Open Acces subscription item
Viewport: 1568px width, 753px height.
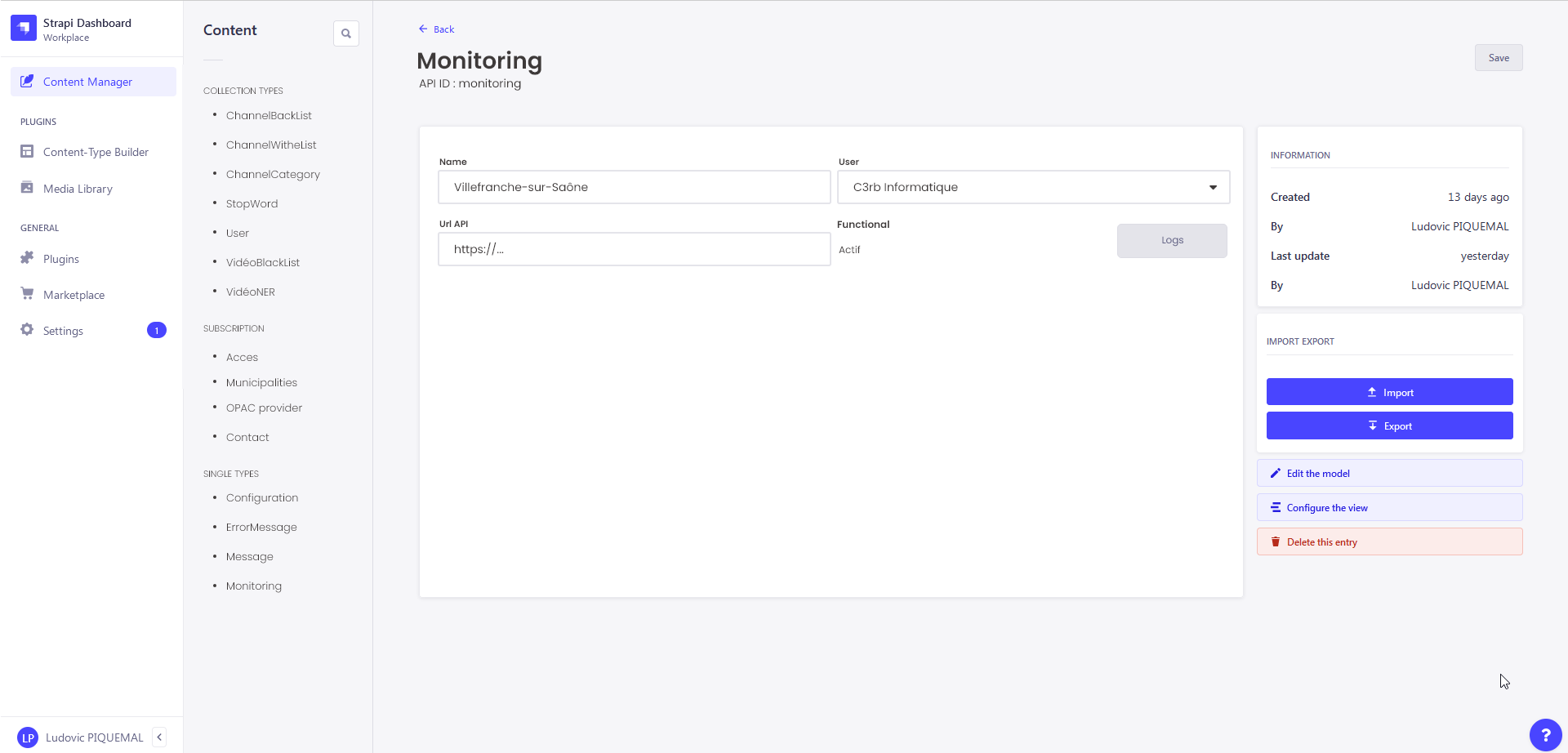[242, 357]
